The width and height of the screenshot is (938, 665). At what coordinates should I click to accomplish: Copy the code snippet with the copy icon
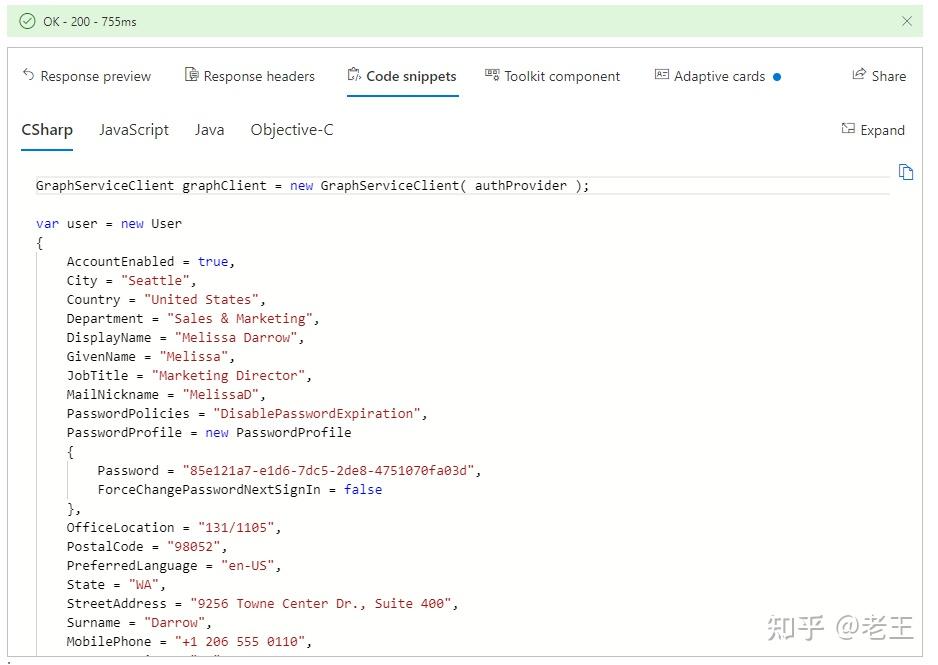point(906,172)
